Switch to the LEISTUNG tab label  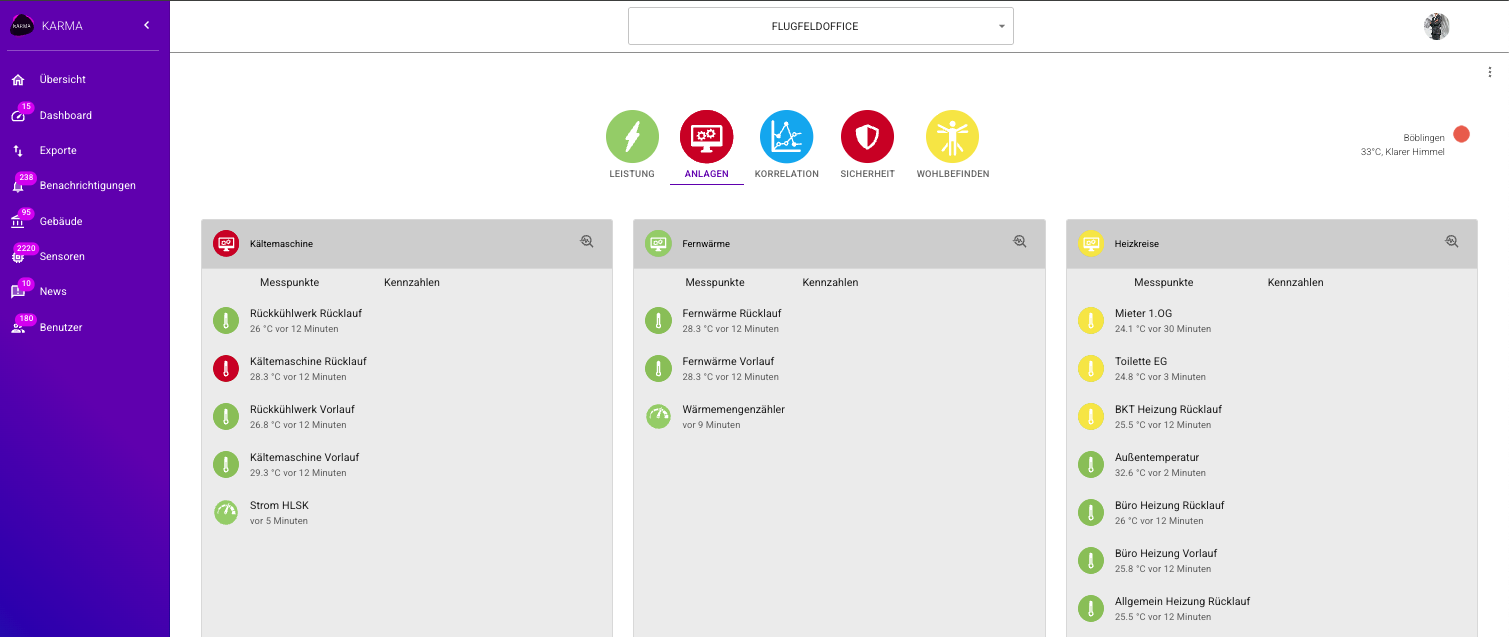coord(632,174)
